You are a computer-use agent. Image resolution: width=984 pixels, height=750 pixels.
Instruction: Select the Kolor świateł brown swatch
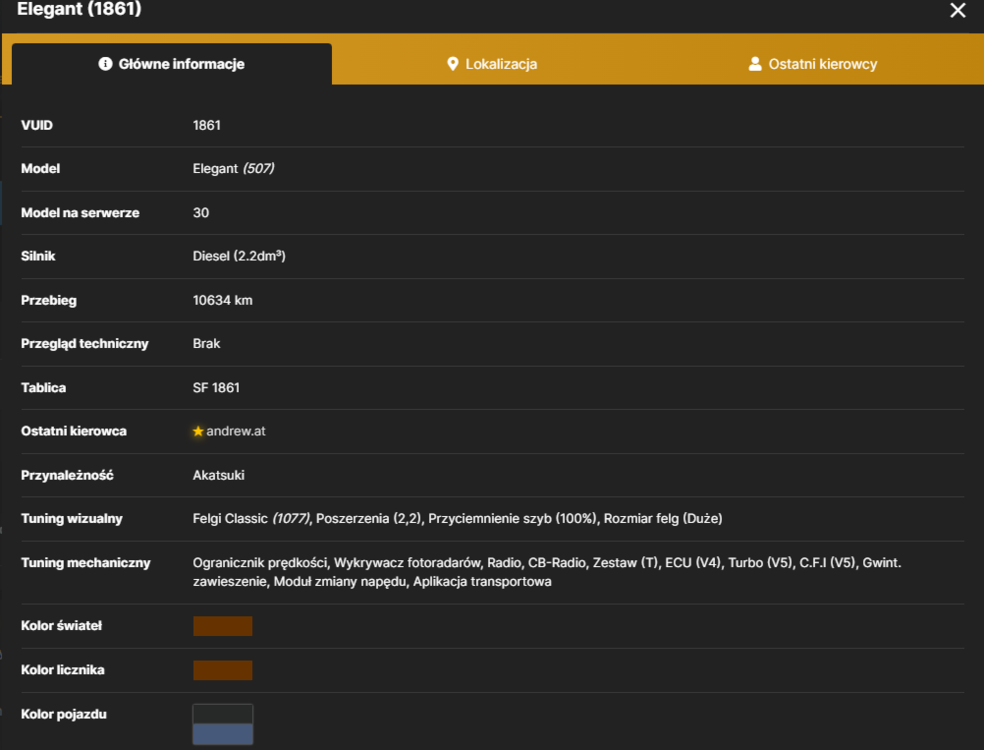(223, 626)
